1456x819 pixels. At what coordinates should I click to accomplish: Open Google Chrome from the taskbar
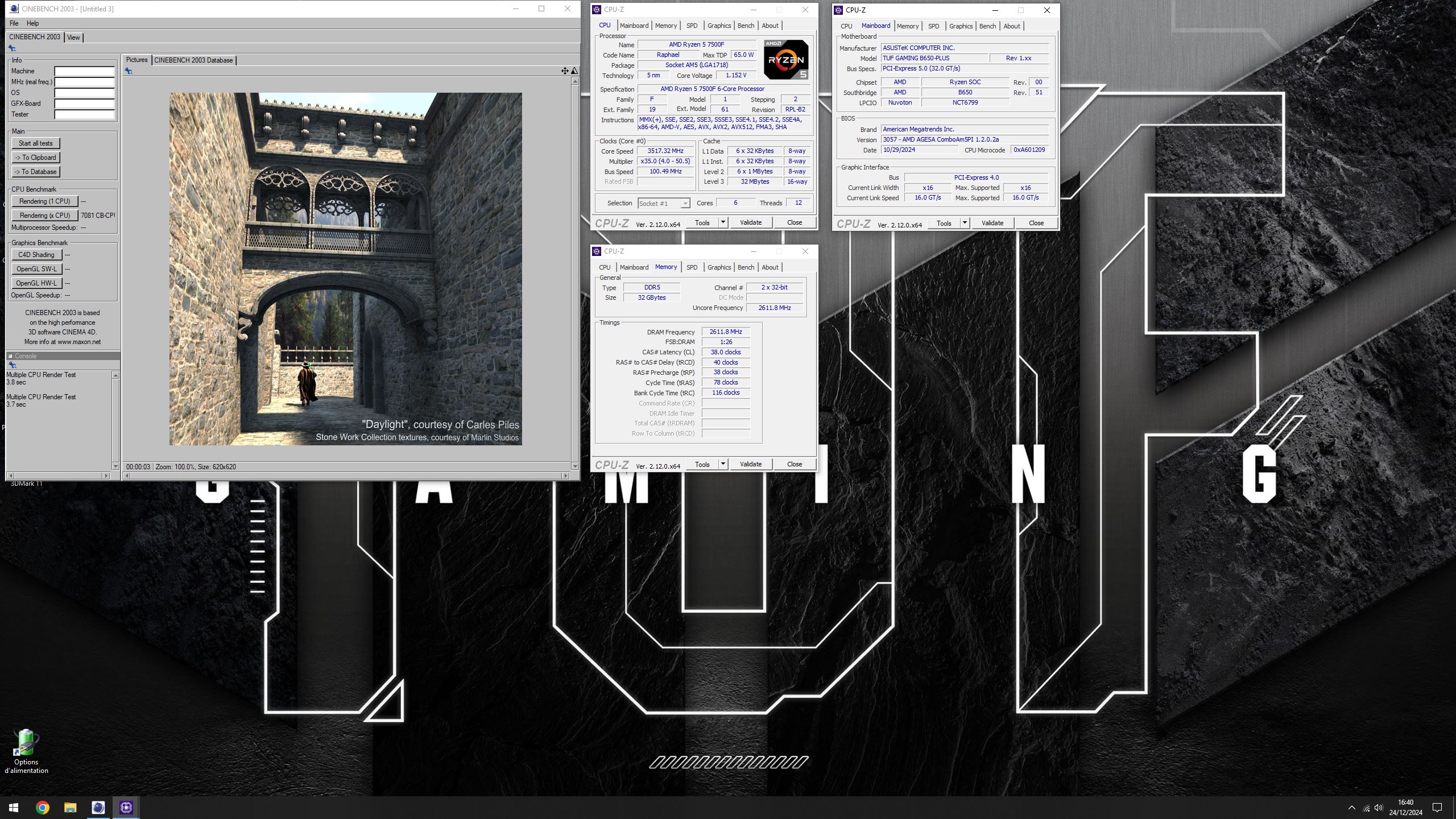(x=42, y=808)
